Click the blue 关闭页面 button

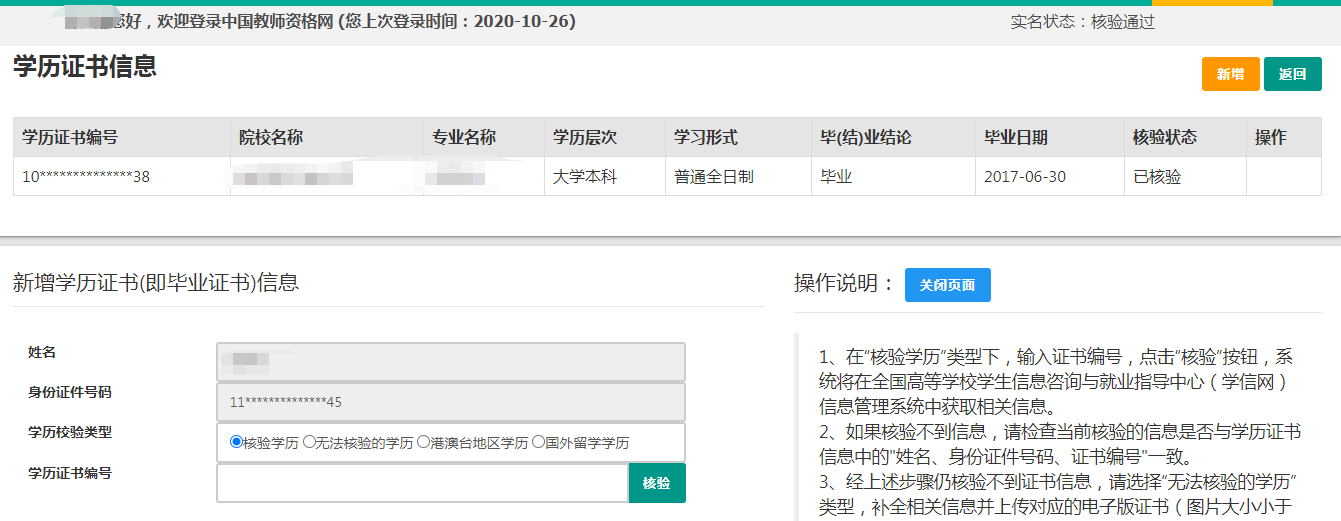pyautogui.click(x=947, y=284)
